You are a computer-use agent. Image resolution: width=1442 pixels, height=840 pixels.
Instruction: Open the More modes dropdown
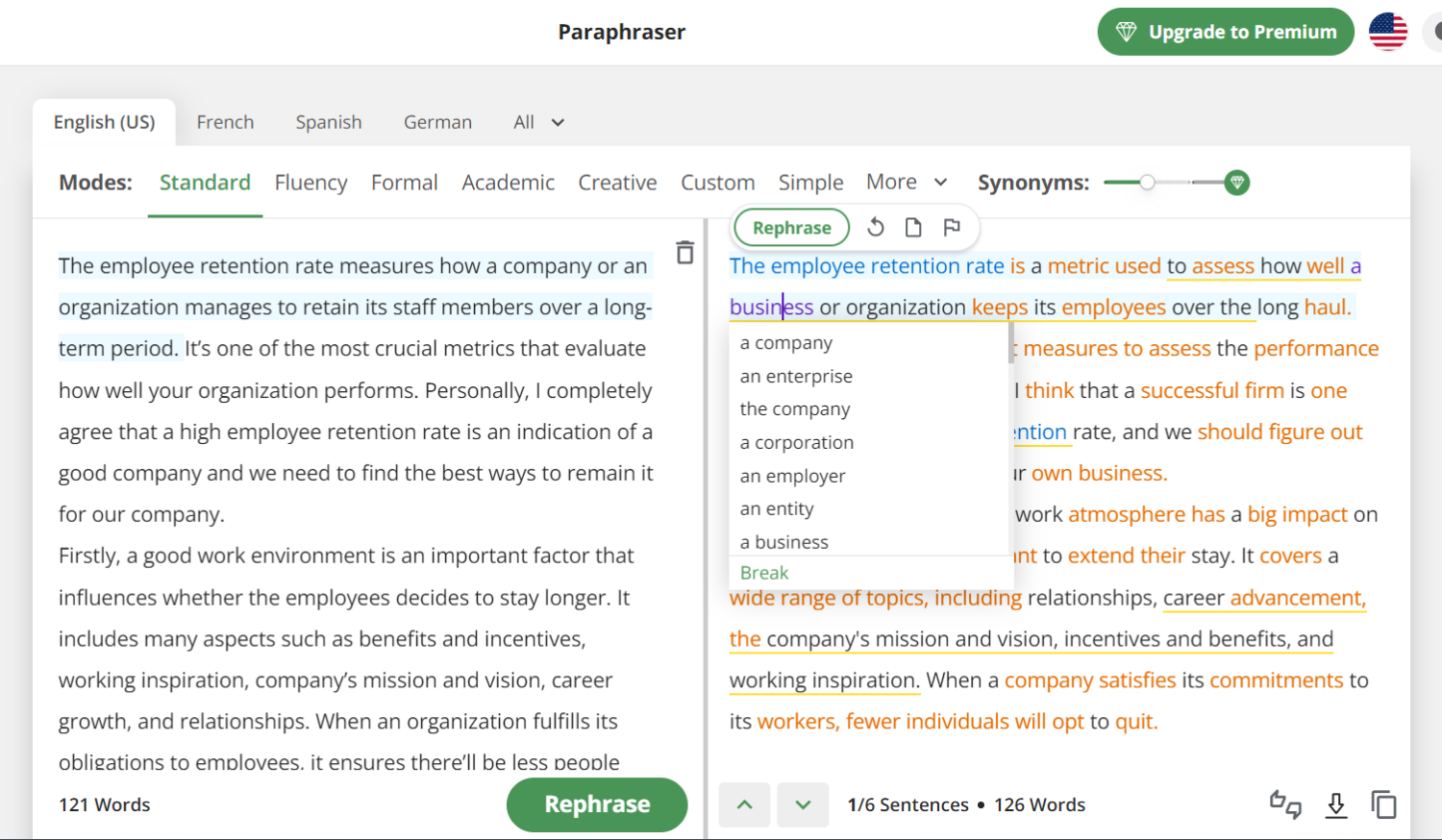point(907,182)
